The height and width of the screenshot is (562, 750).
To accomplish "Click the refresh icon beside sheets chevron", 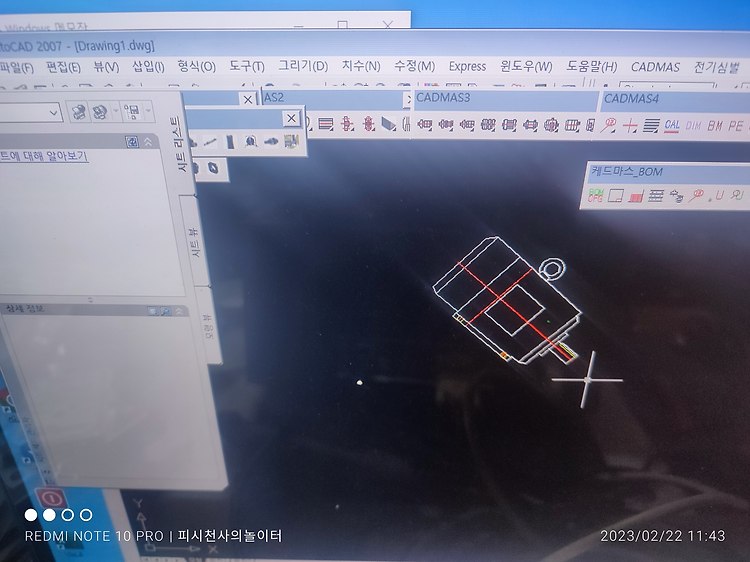I will pyautogui.click(x=132, y=142).
